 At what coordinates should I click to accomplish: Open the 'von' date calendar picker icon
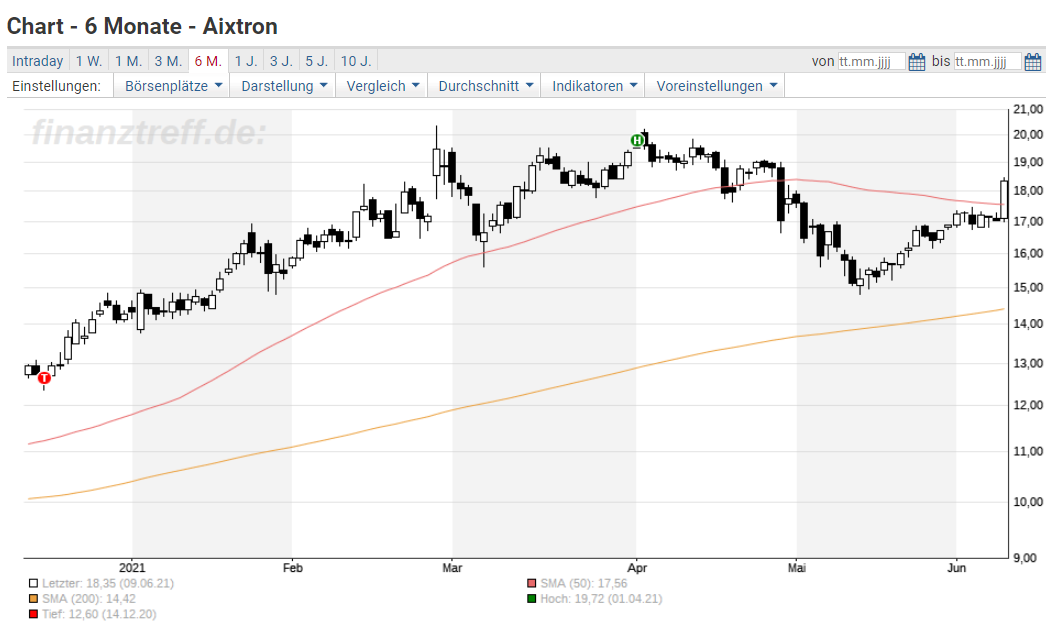[917, 62]
